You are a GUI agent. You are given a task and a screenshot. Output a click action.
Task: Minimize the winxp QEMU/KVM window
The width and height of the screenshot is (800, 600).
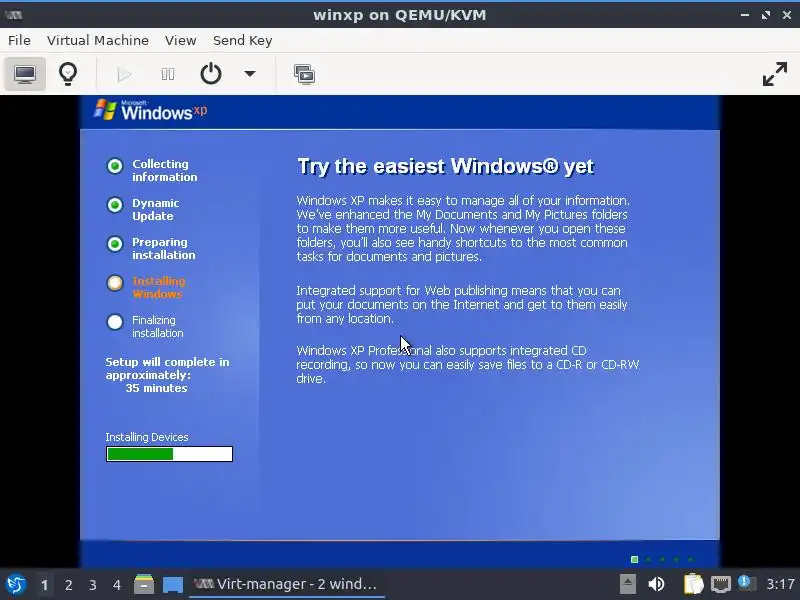tap(745, 15)
